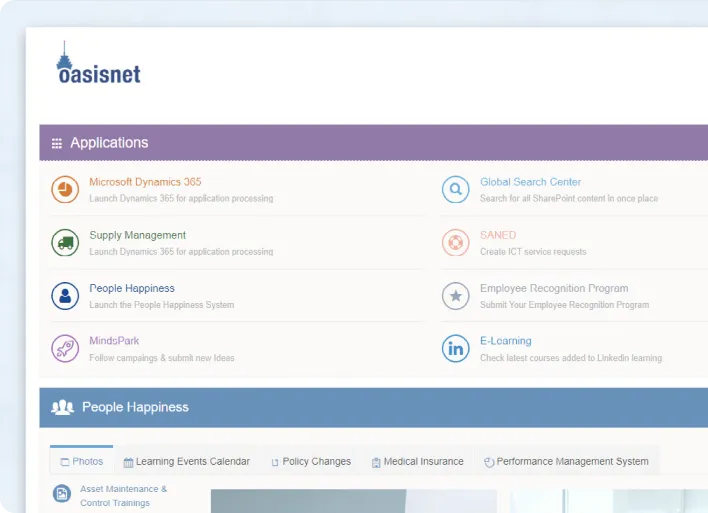Viewport: 708px width, 513px height.
Task: Click the People Happiness section header title
Action: [x=135, y=407]
